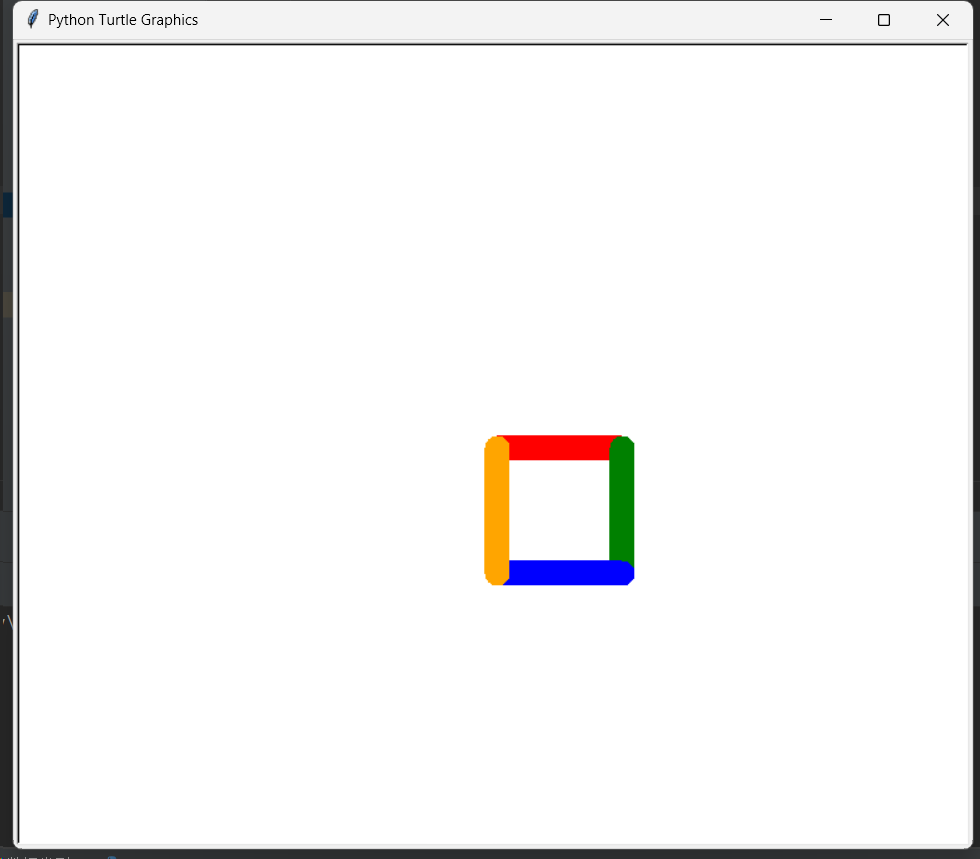
Task: Click the blue bottom side of the square
Action: click(x=568, y=573)
